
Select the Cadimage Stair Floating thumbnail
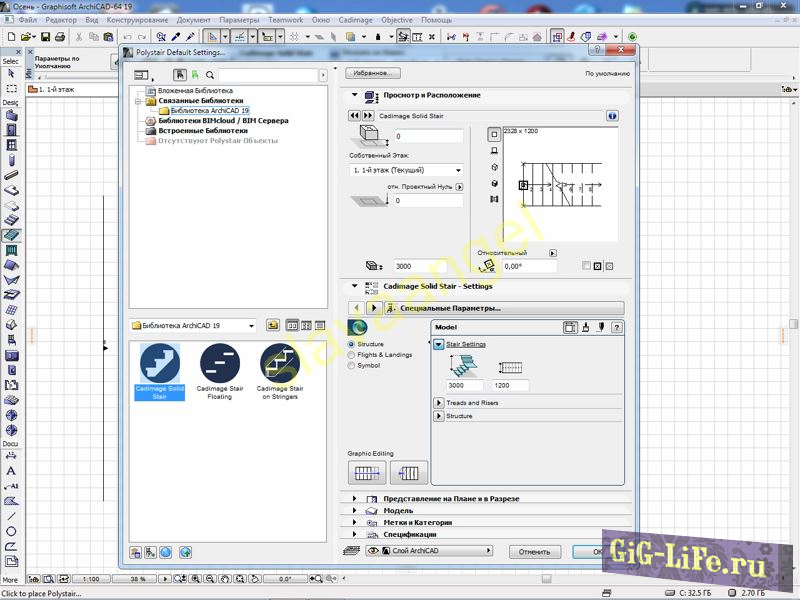(x=219, y=362)
